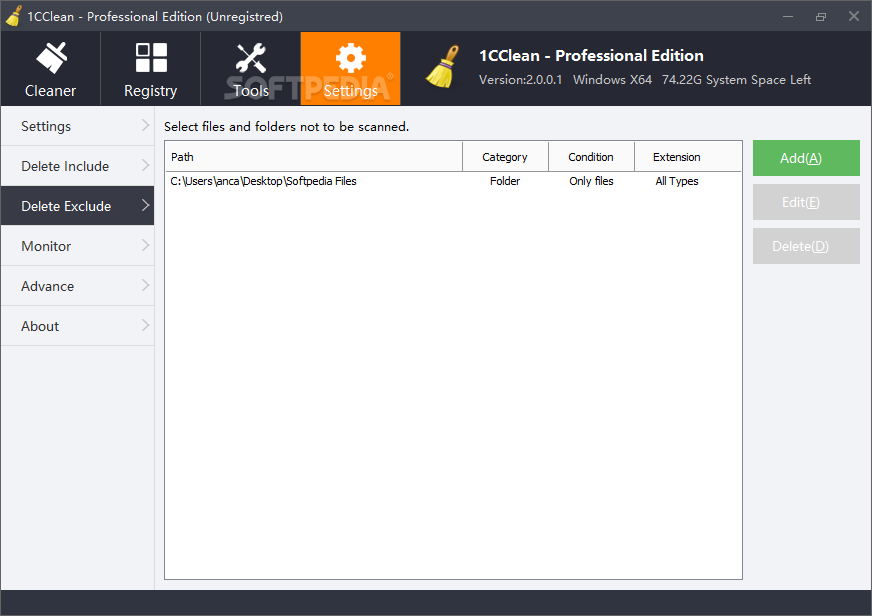
Task: Click the chevron next to Advance
Action: tap(145, 285)
